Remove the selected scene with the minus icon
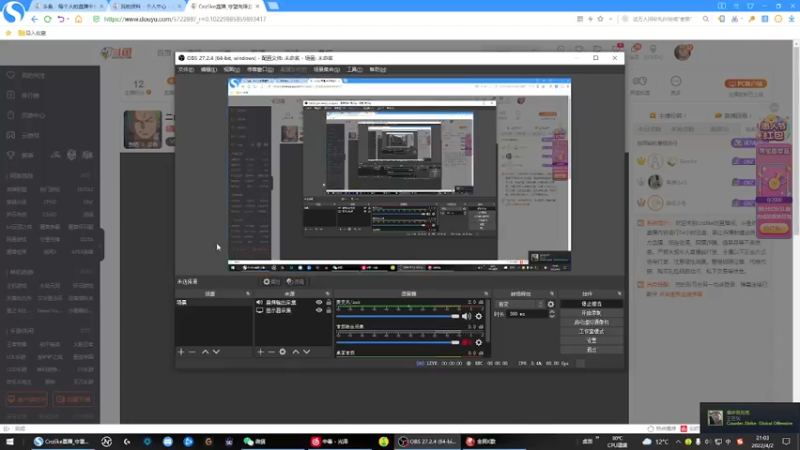The width and height of the screenshot is (800, 450). coord(192,352)
